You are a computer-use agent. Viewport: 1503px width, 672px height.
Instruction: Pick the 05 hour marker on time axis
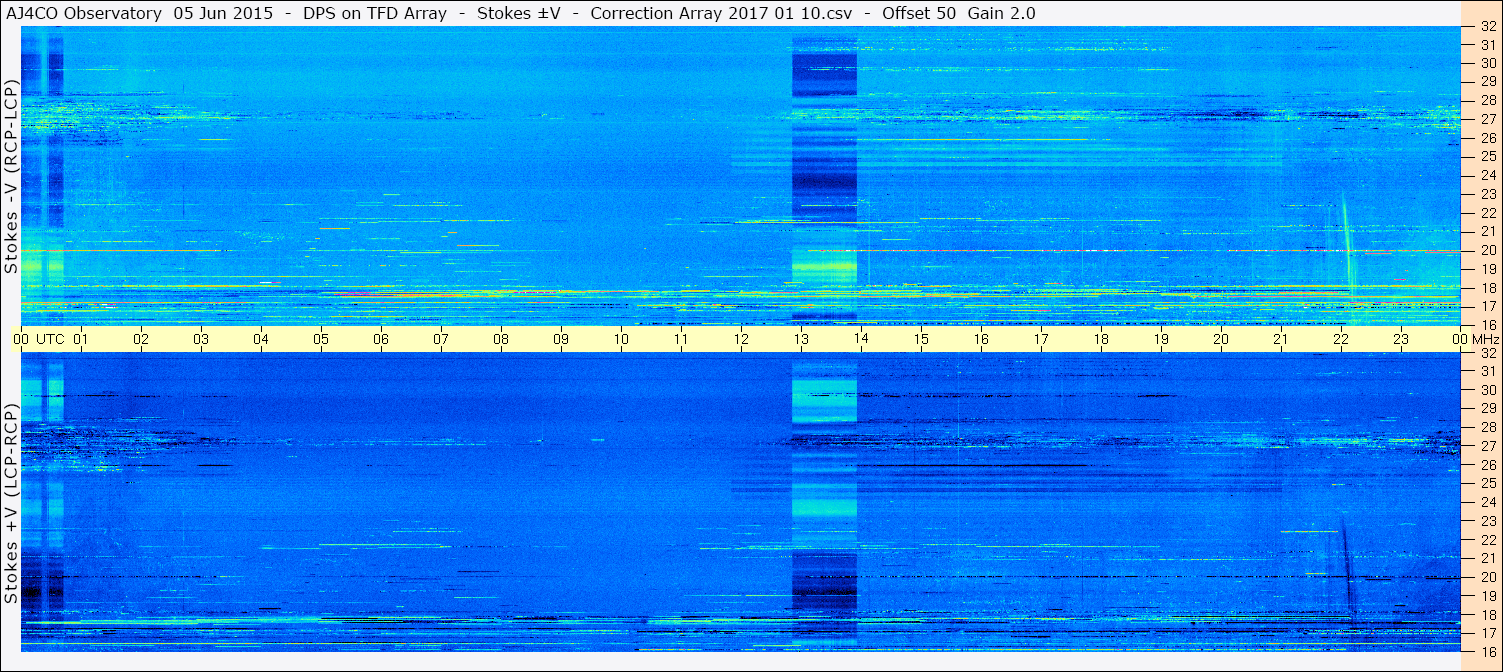(x=321, y=339)
